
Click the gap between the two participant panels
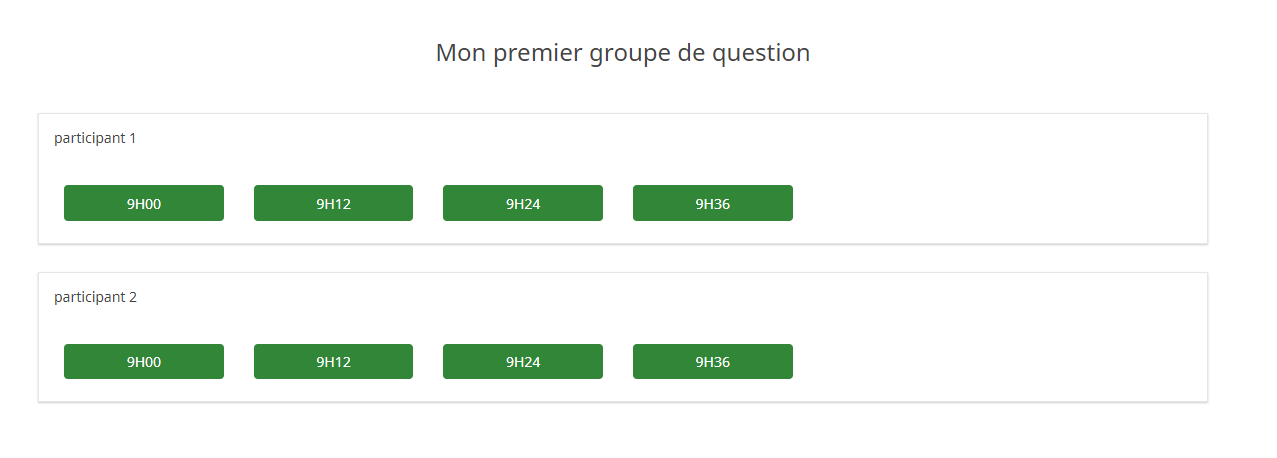pyautogui.click(x=622, y=258)
